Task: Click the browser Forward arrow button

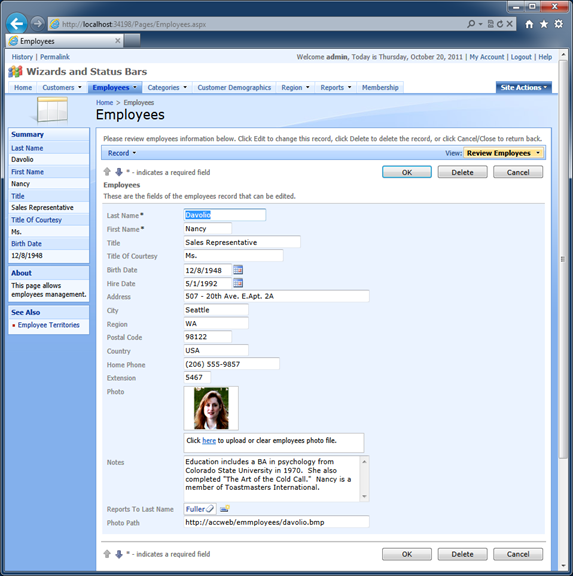Action: pyautogui.click(x=37, y=24)
